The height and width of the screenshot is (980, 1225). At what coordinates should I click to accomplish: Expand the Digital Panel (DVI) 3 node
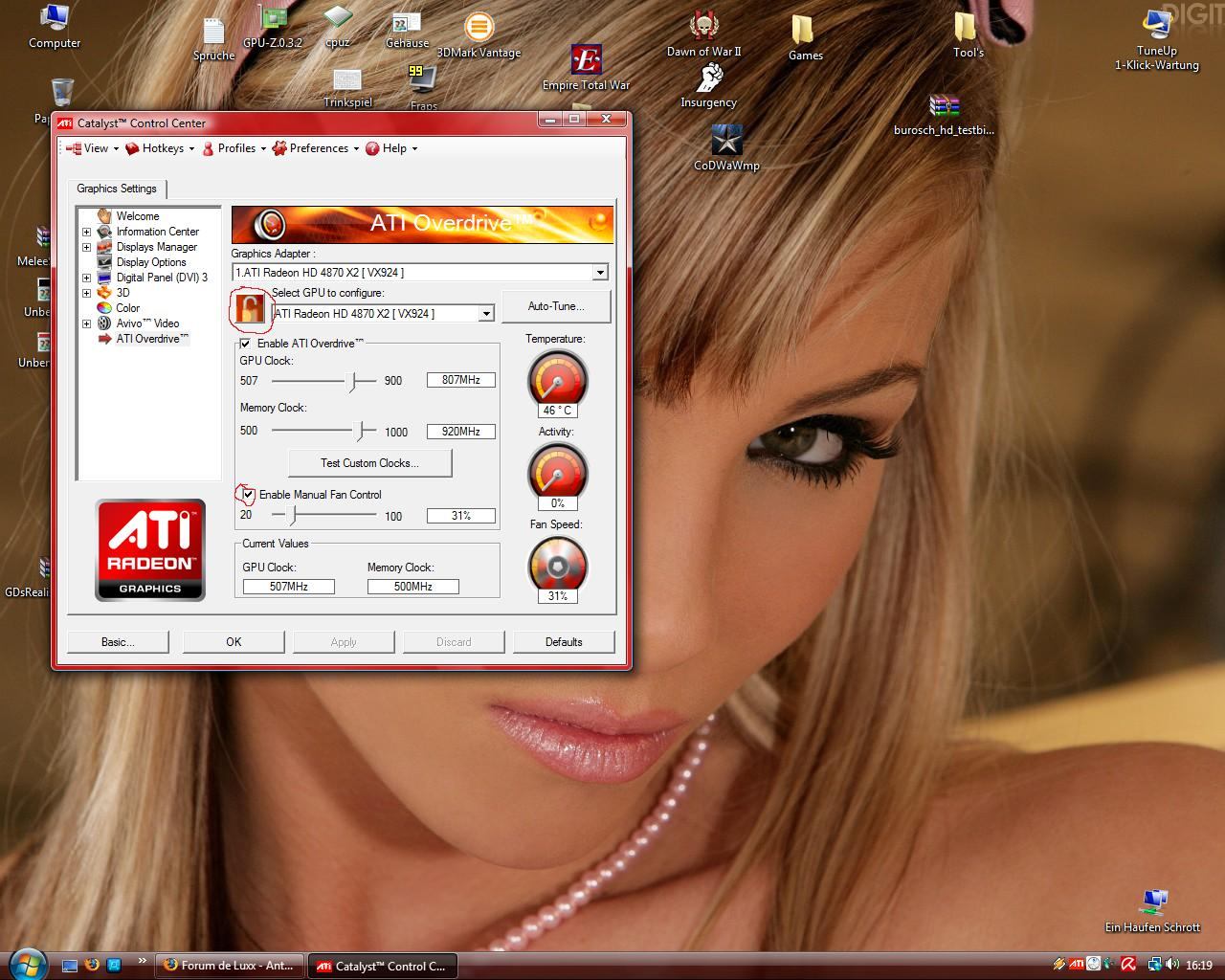[86, 278]
